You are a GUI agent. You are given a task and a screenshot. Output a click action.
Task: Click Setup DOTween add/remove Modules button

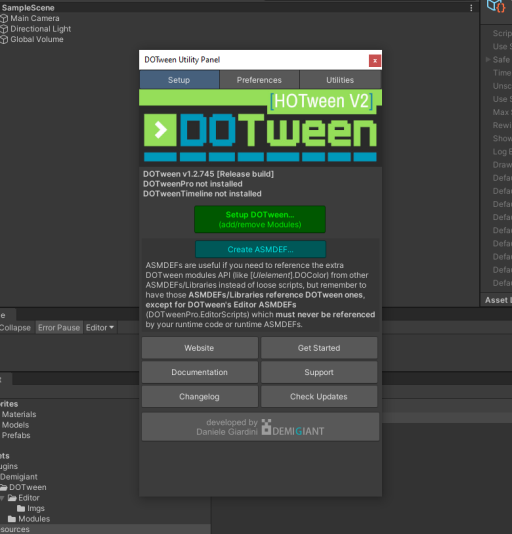[x=260, y=219]
